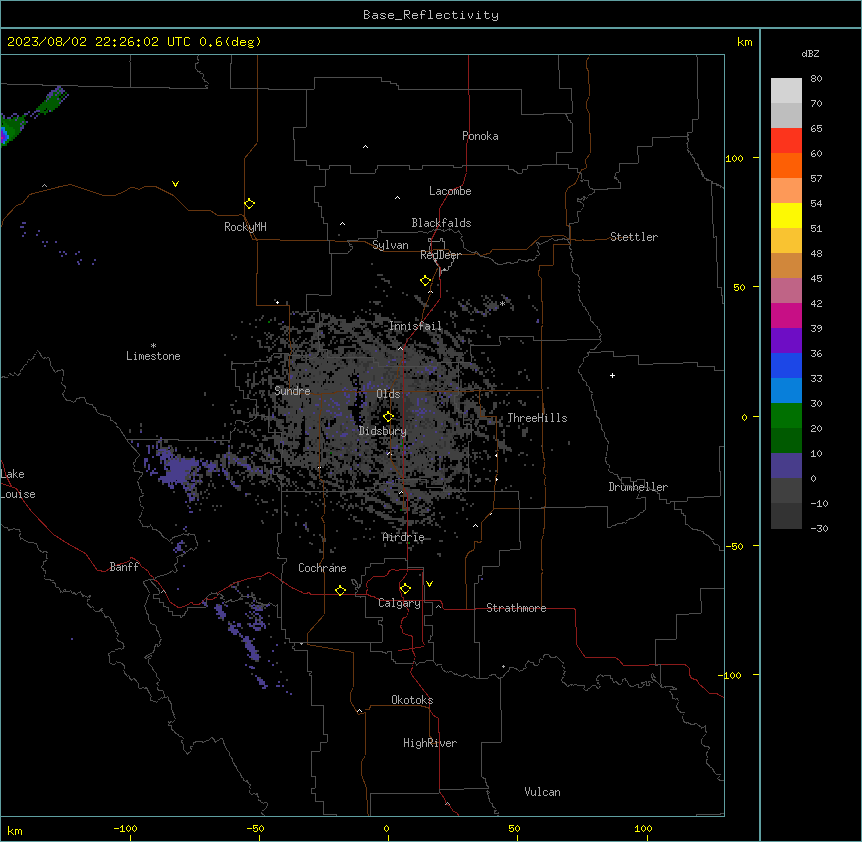Click the caret marker just above Innisfail
The height and width of the screenshot is (842, 862).
pos(430,292)
